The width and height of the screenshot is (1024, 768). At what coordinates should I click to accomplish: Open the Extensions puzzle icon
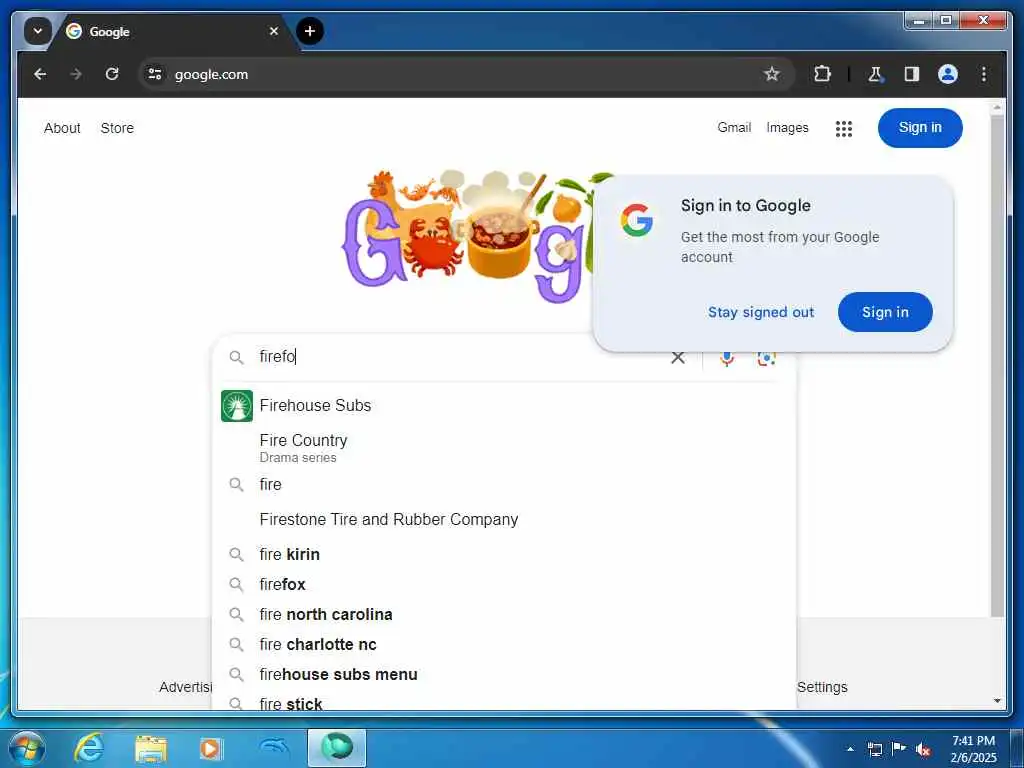[822, 74]
